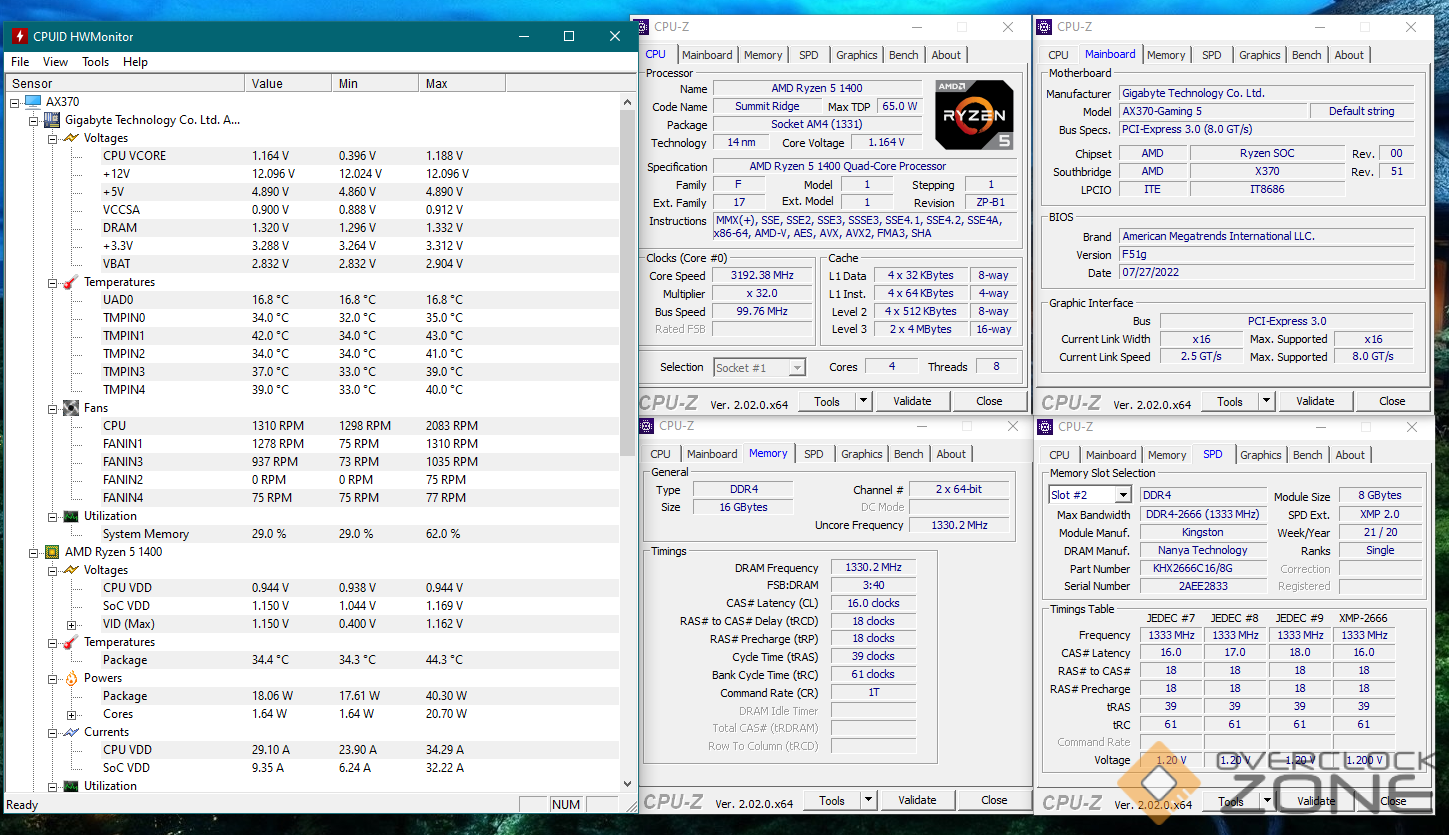Click the Ryzen 5 logo badge
This screenshot has height=835, width=1449.
tap(974, 115)
